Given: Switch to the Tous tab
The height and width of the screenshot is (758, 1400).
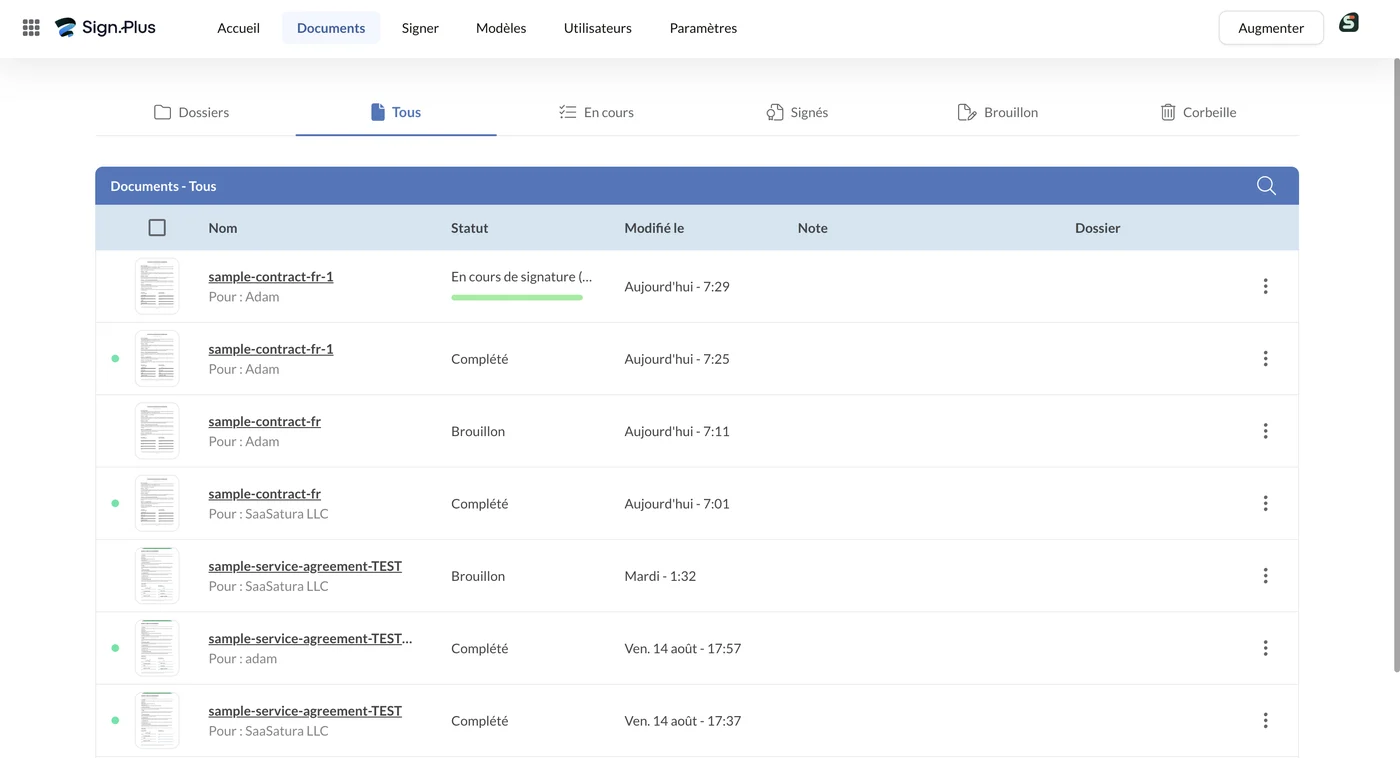Looking at the screenshot, I should point(396,112).
